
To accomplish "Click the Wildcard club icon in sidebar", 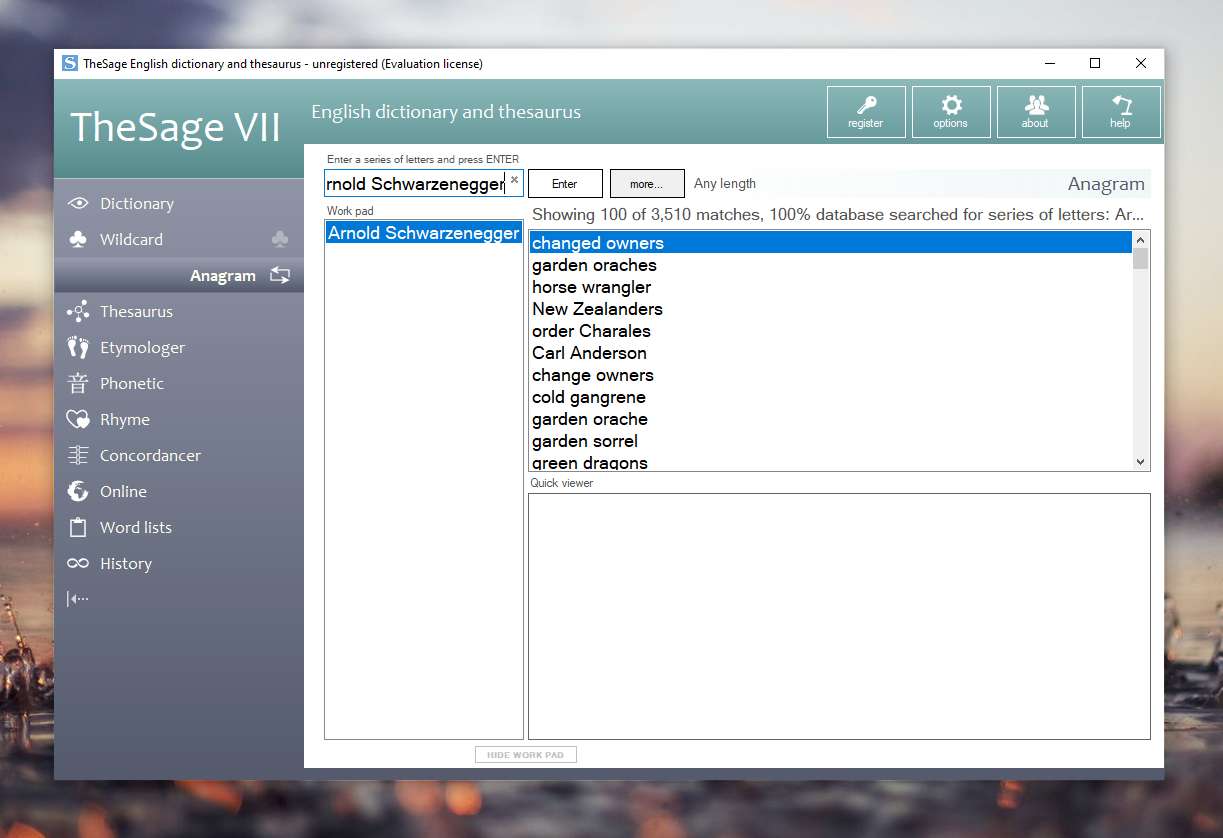I will point(78,240).
